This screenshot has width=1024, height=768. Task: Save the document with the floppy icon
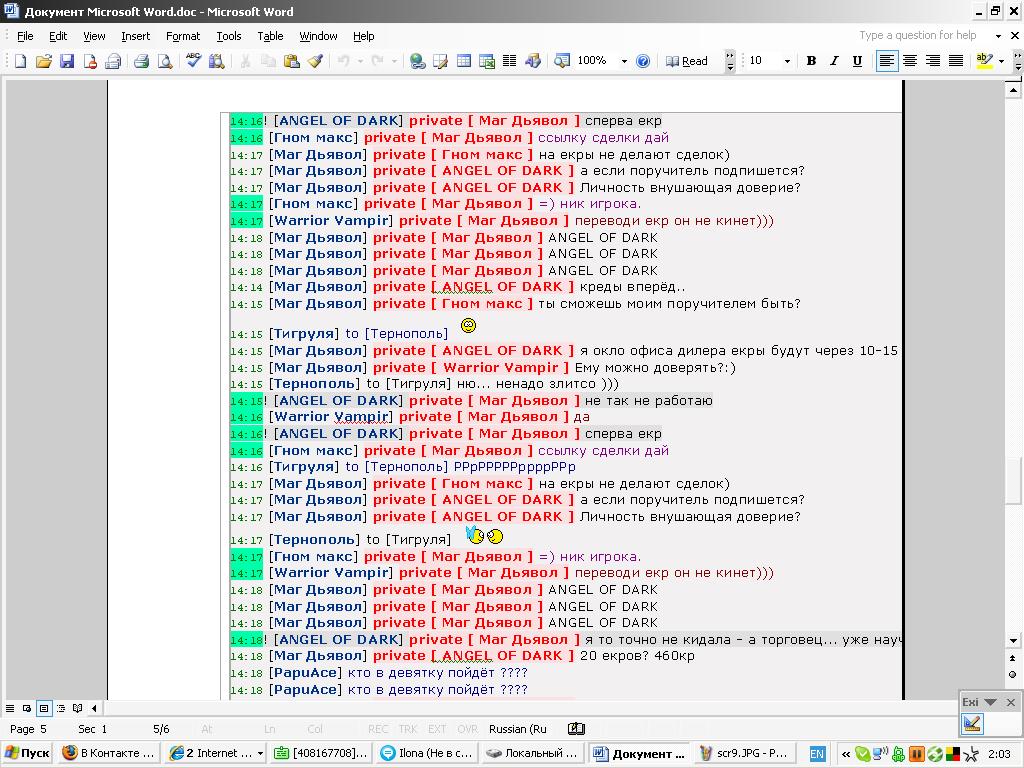(67, 61)
